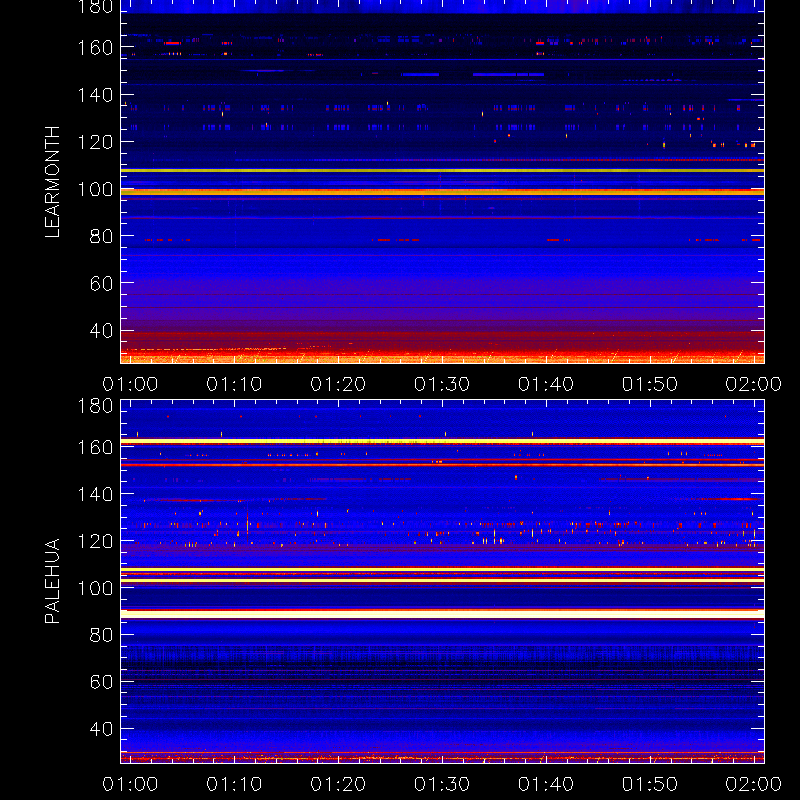Choose the 01:50 time label under PALEHUA plot
This screenshot has width=800, height=800.
(x=649, y=784)
